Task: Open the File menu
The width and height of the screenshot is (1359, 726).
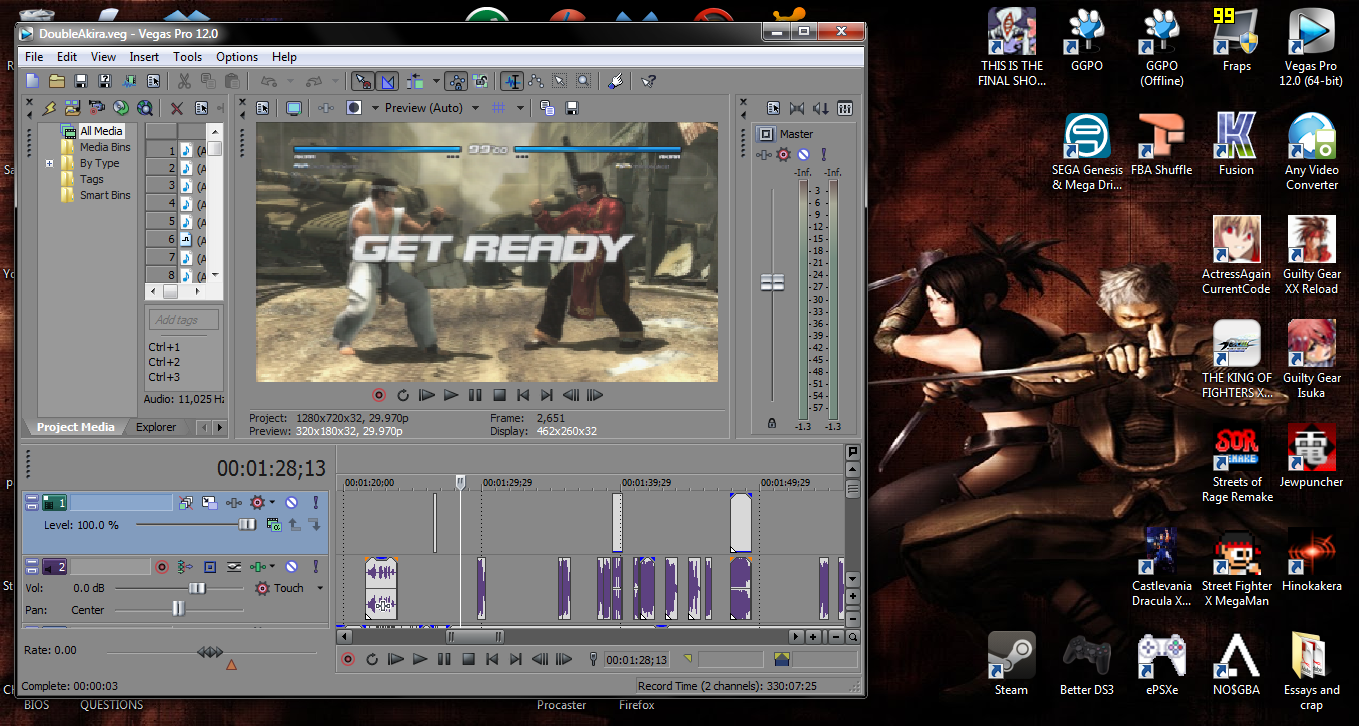Action: [x=34, y=57]
